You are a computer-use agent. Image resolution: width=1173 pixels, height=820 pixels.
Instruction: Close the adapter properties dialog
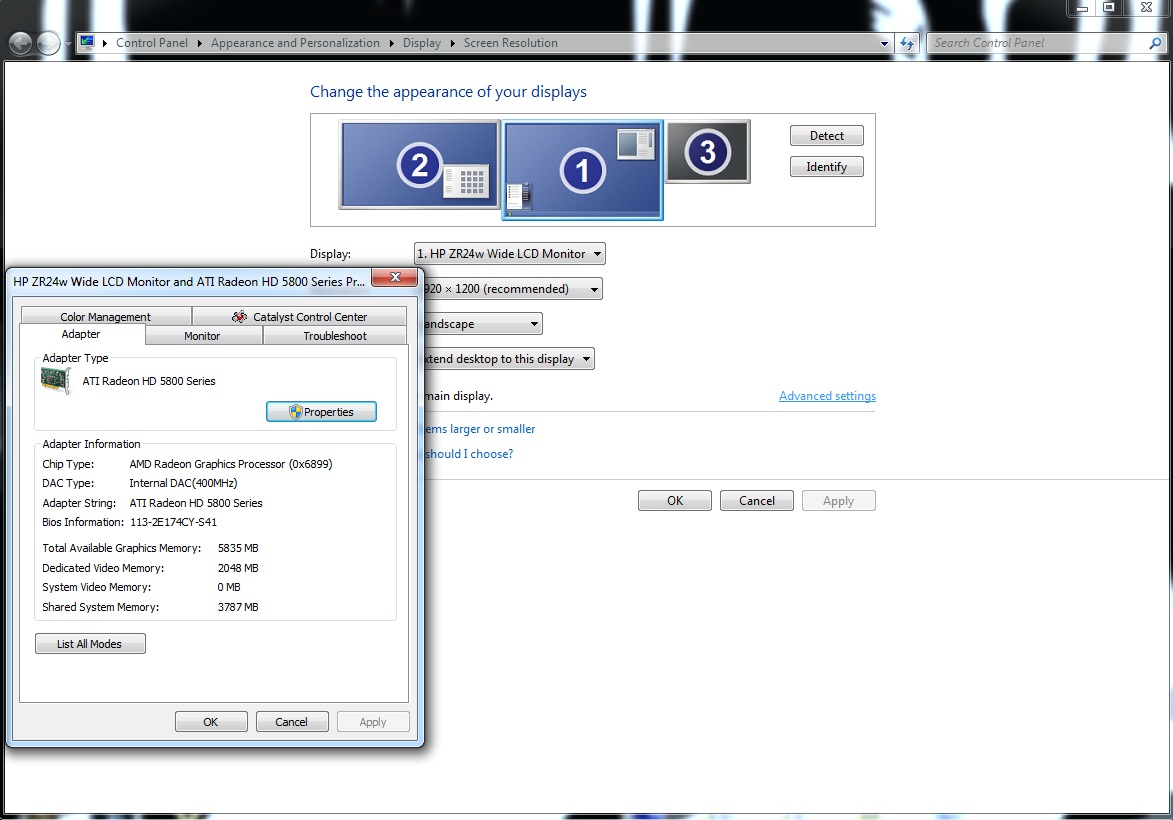coord(396,278)
